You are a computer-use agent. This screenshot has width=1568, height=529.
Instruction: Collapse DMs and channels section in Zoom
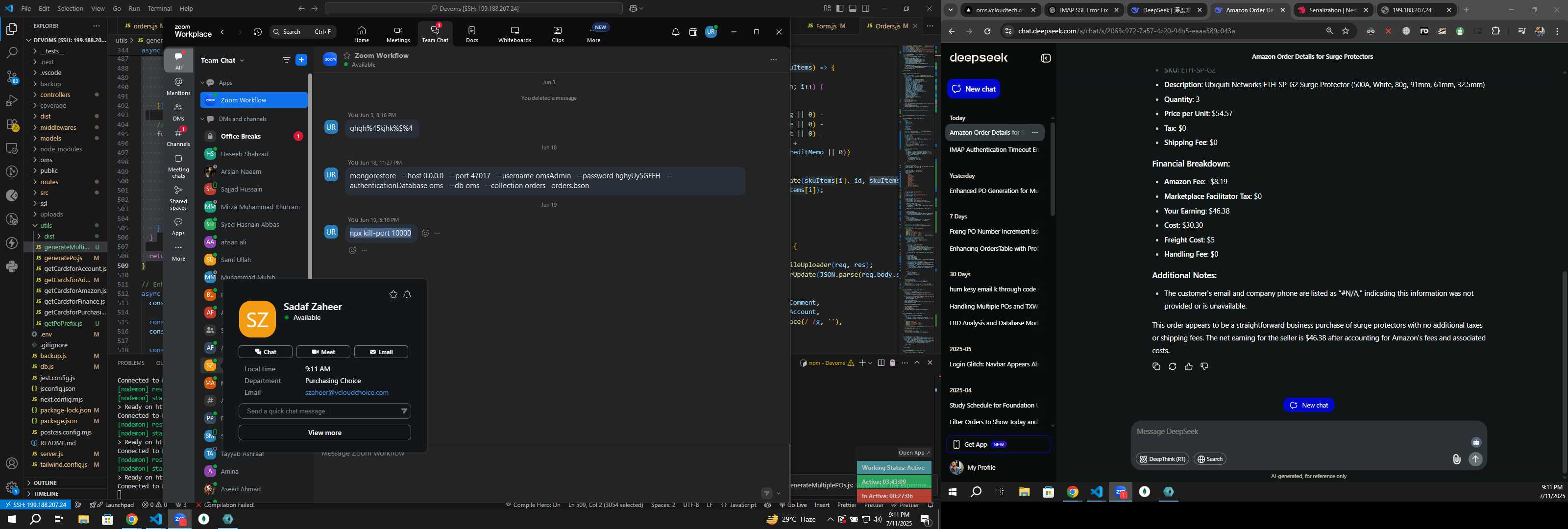203,120
